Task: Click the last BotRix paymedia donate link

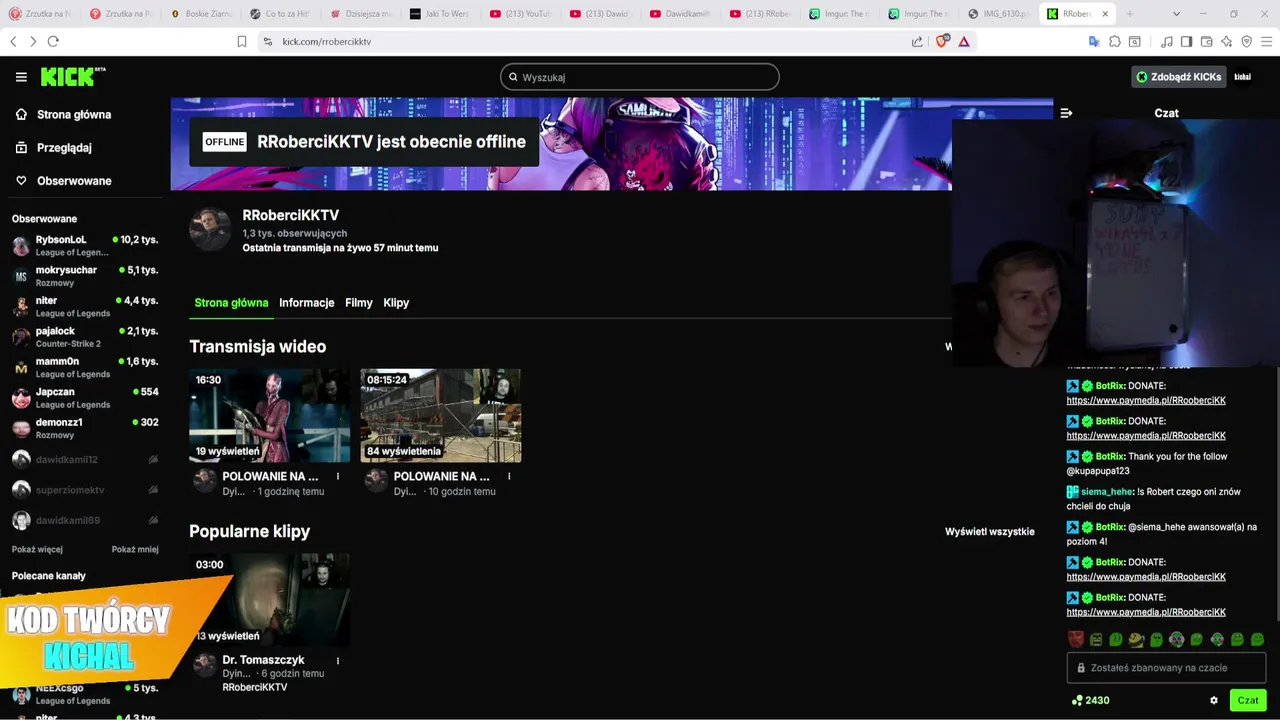Action: (1146, 612)
